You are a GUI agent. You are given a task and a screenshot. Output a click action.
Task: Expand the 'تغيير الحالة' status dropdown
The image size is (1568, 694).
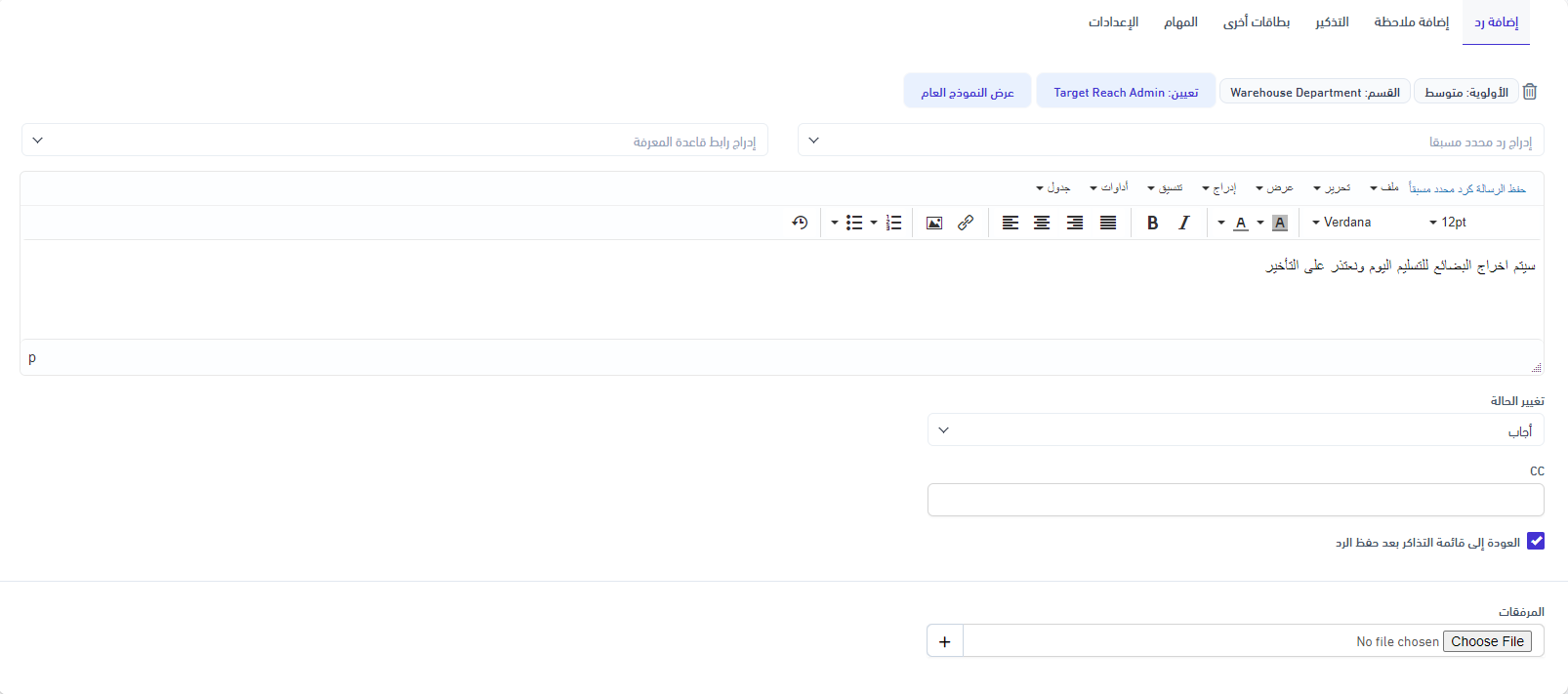(1235, 430)
